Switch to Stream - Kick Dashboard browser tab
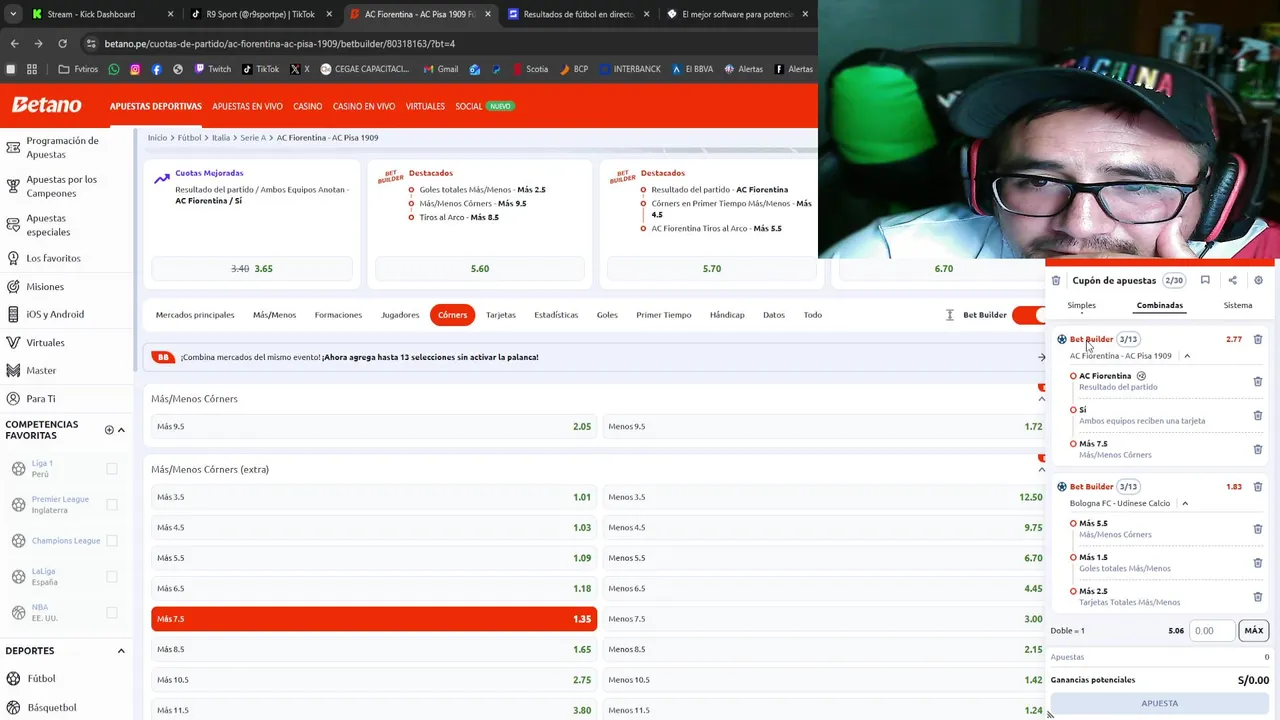This screenshot has width=1280, height=720. pos(104,14)
